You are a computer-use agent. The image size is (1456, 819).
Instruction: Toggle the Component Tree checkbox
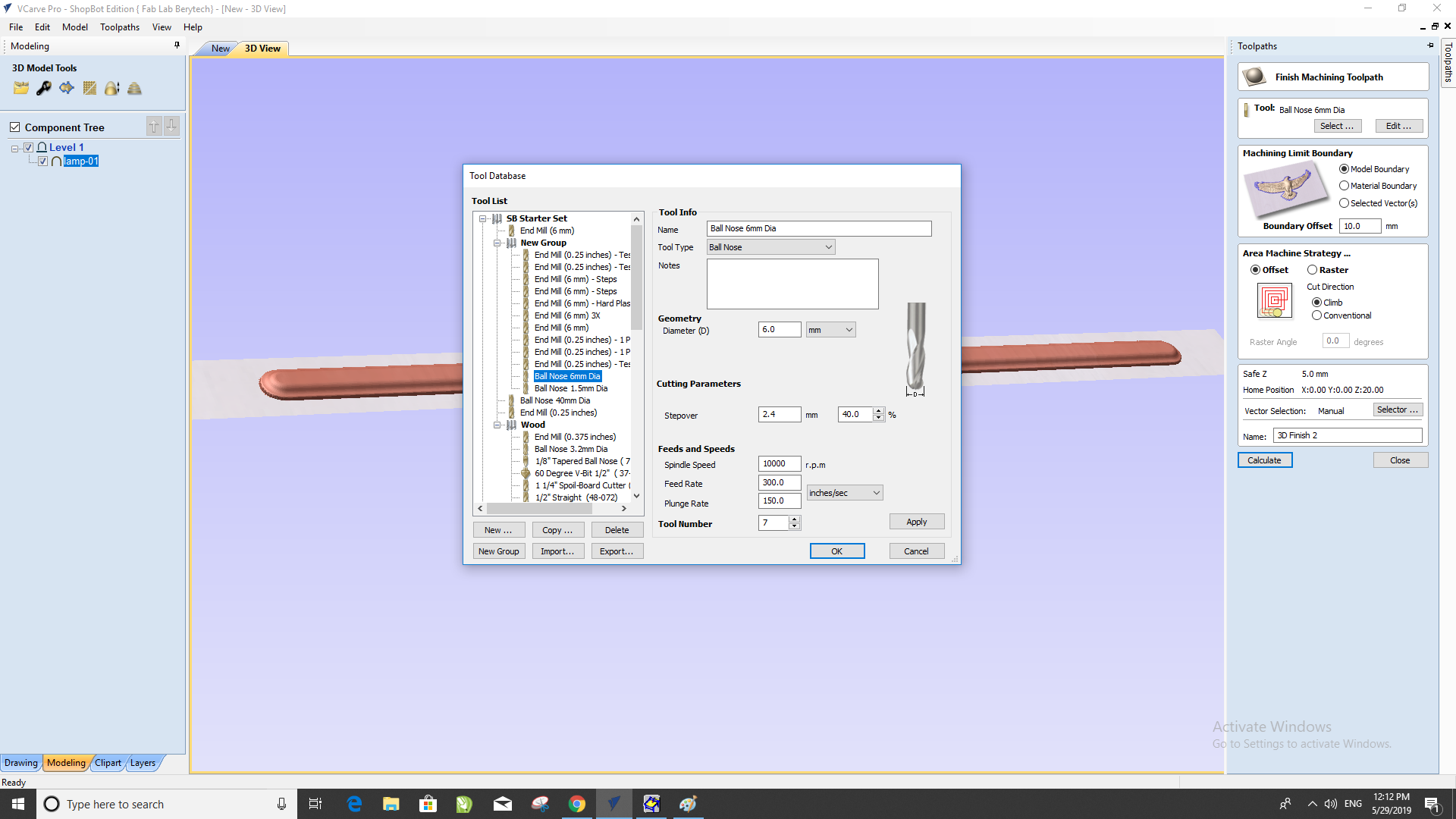(14, 127)
